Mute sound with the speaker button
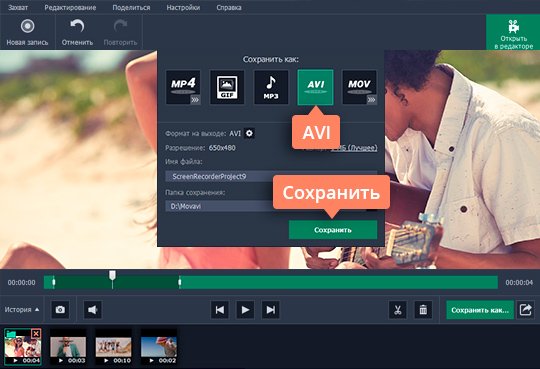This screenshot has width=540, height=369. pyautogui.click(x=93, y=310)
